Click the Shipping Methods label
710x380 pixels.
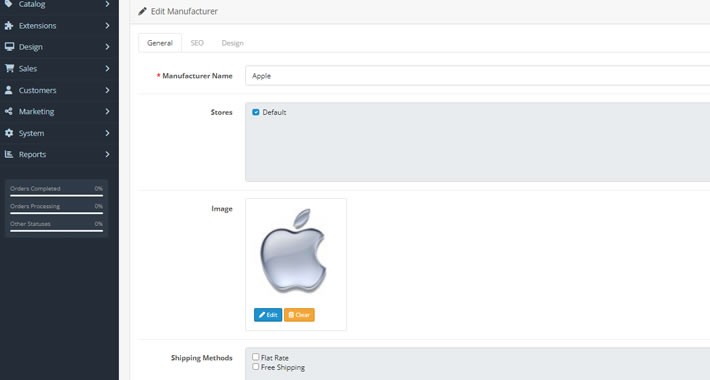202,358
